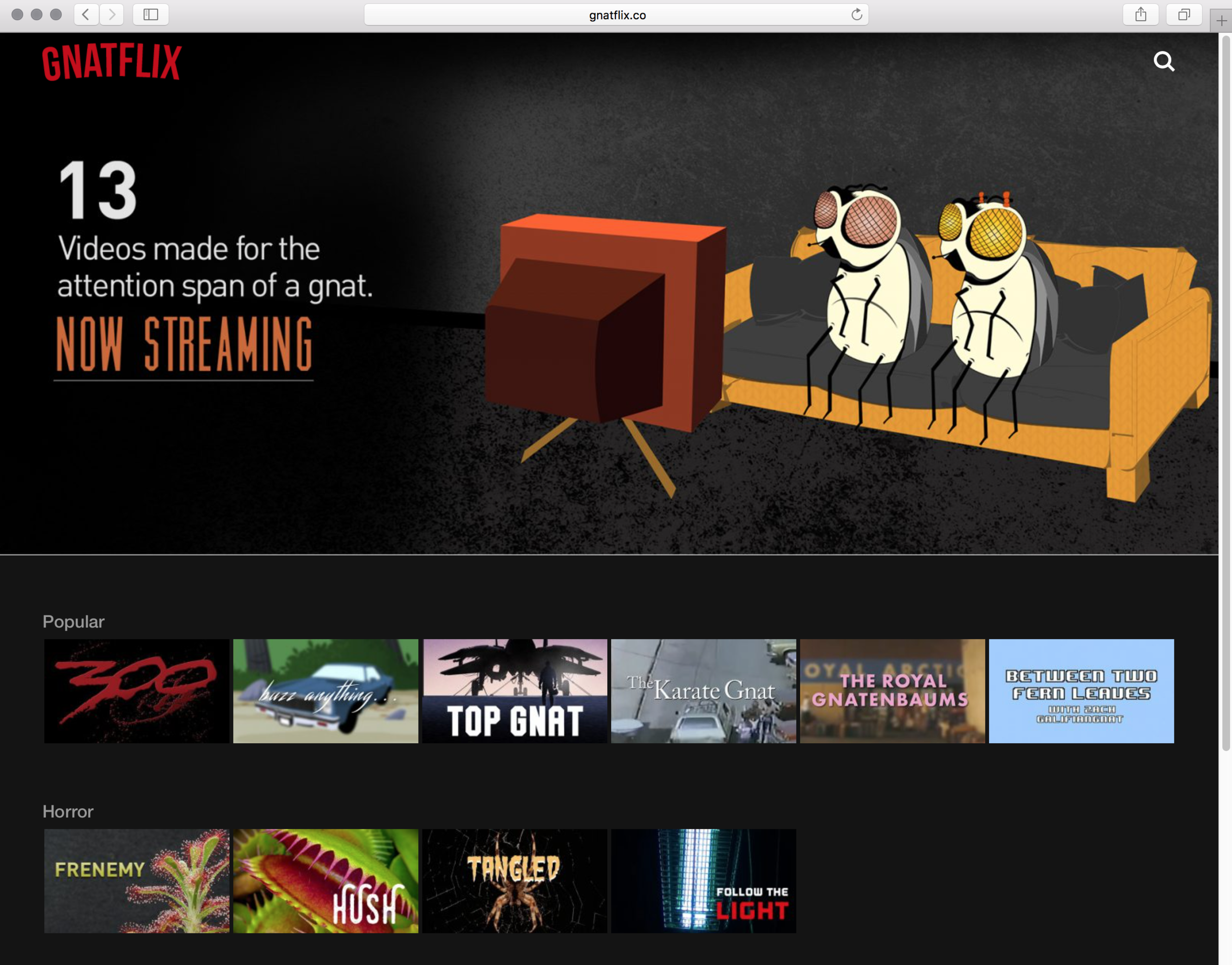This screenshot has width=1232, height=965.
Task: Click the Safari back arrow button
Action: 86,15
